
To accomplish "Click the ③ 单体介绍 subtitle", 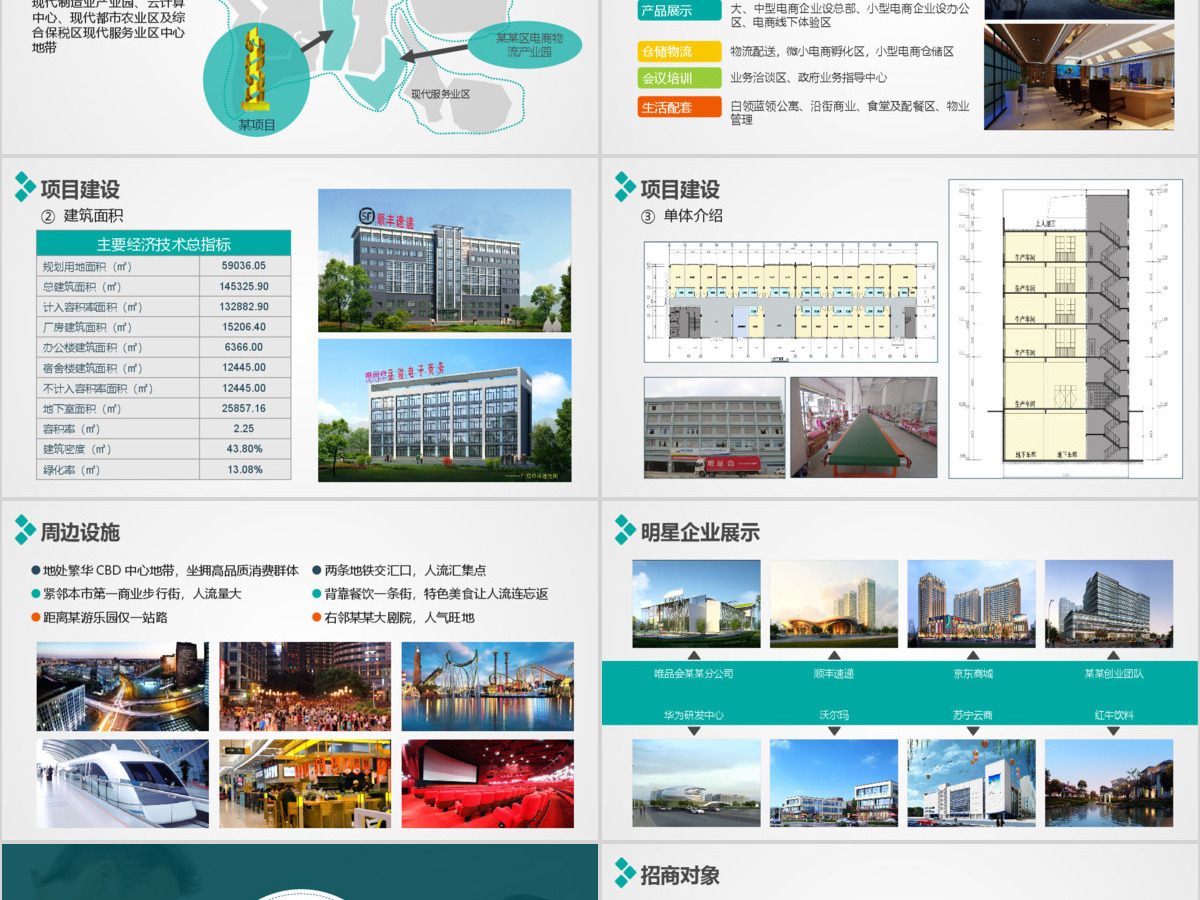I will (x=682, y=215).
